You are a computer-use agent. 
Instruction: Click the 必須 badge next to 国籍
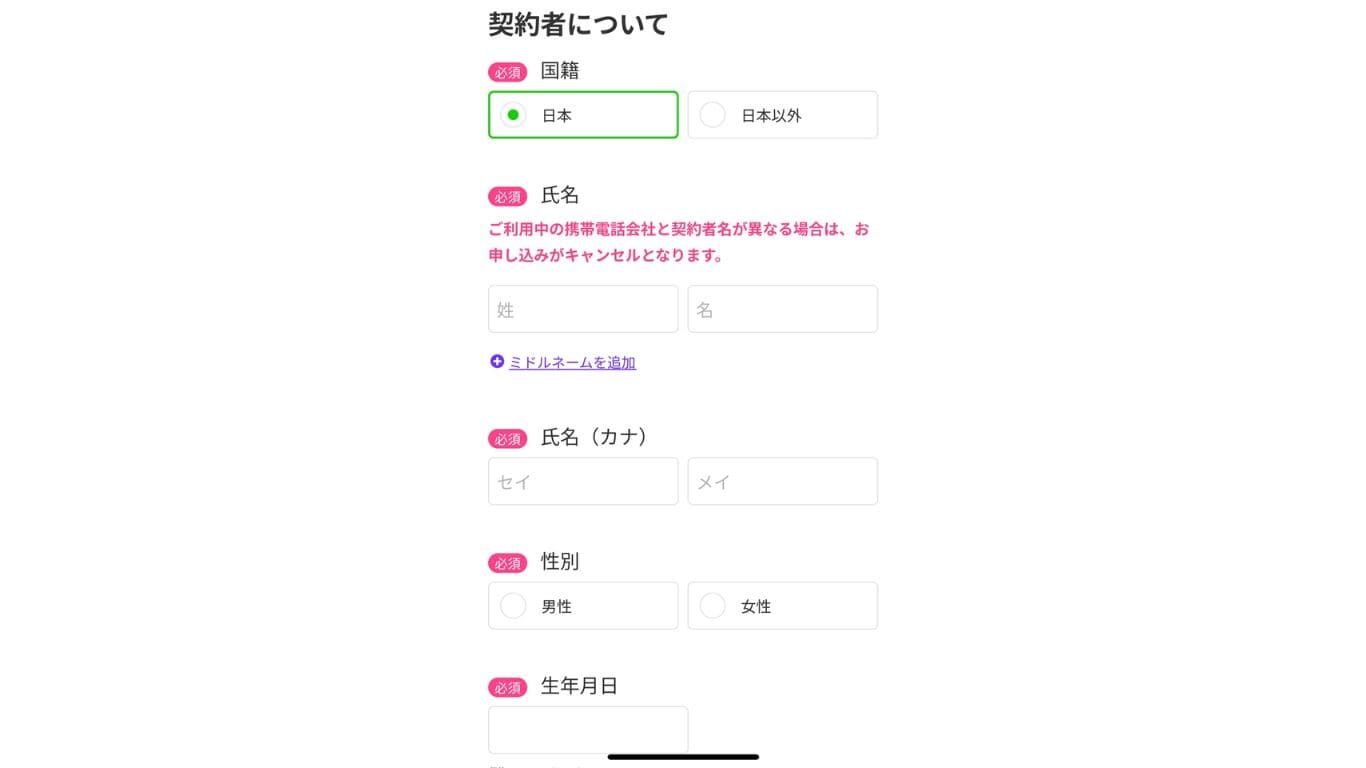point(507,72)
